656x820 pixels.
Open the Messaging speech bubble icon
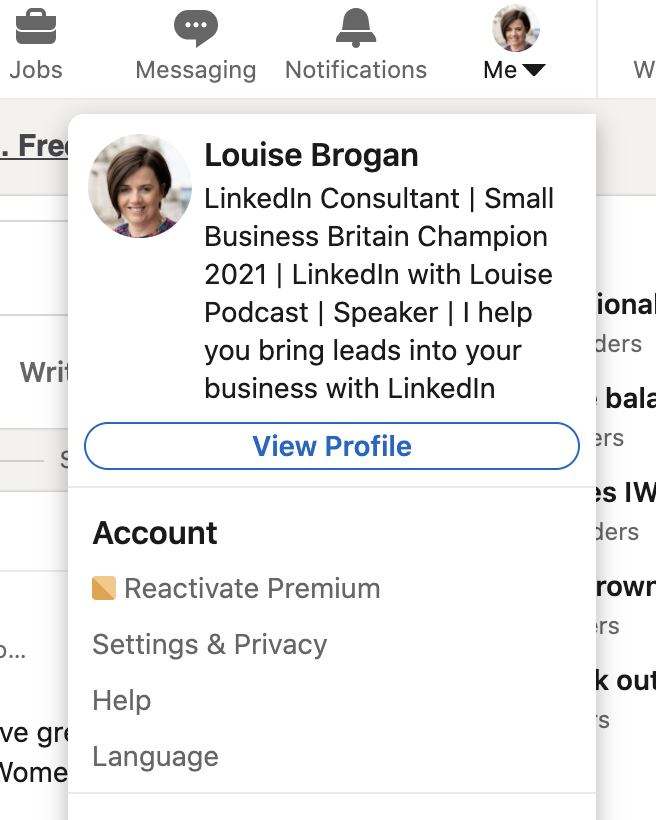(196, 28)
